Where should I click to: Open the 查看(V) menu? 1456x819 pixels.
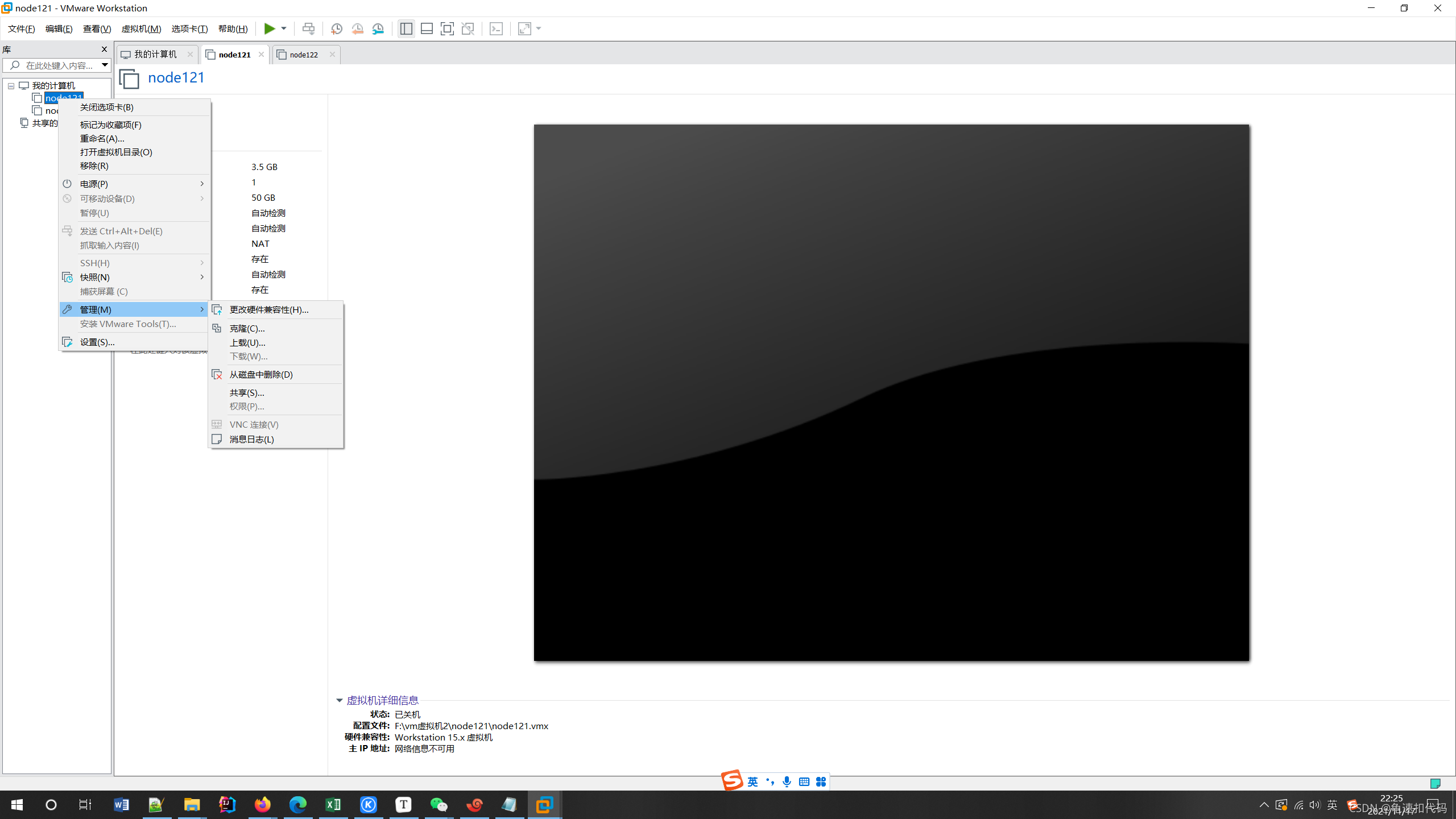click(x=97, y=28)
